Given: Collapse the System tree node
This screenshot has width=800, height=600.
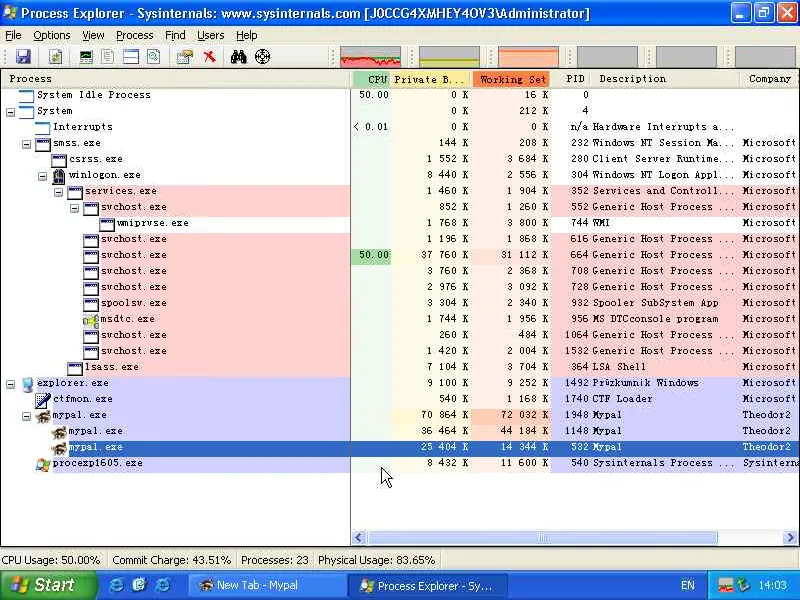Looking at the screenshot, I should [x=11, y=111].
